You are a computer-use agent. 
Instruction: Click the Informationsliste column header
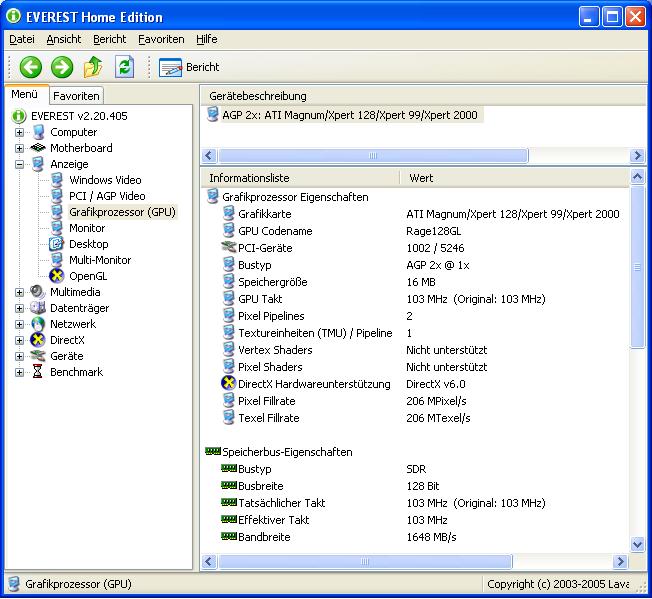point(300,178)
